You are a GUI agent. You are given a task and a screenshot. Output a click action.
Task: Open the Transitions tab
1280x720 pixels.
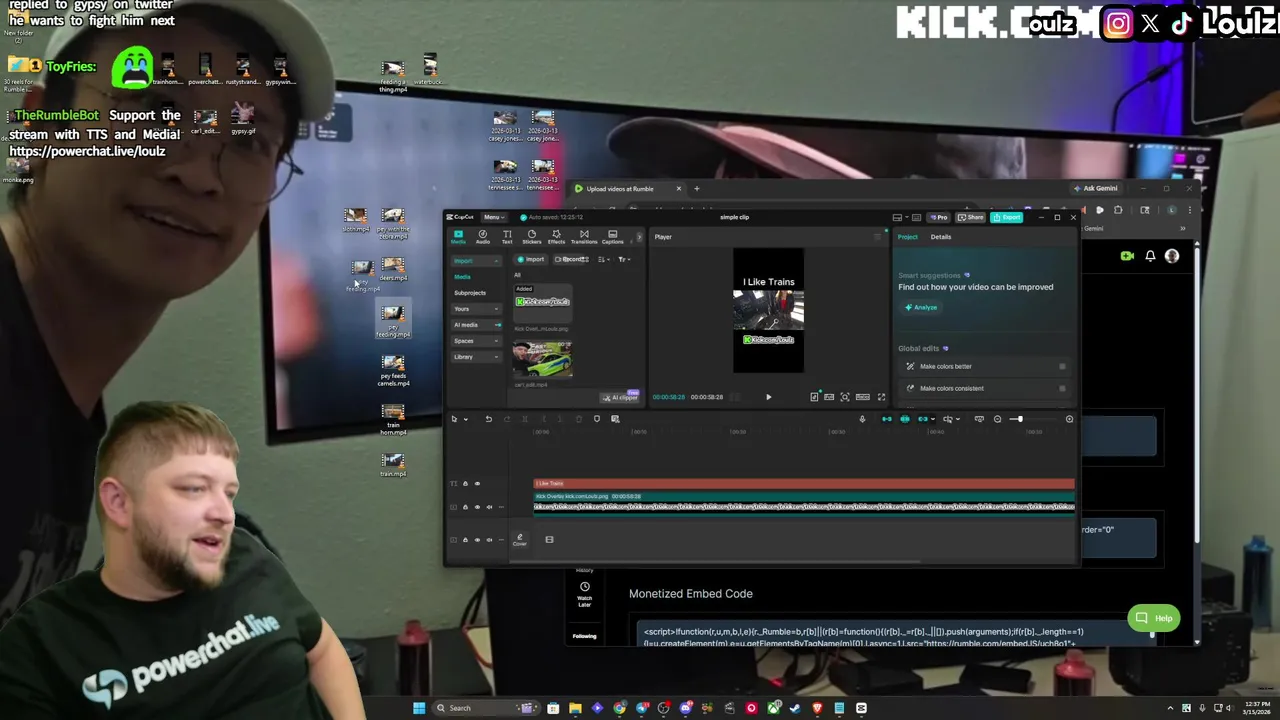(584, 236)
